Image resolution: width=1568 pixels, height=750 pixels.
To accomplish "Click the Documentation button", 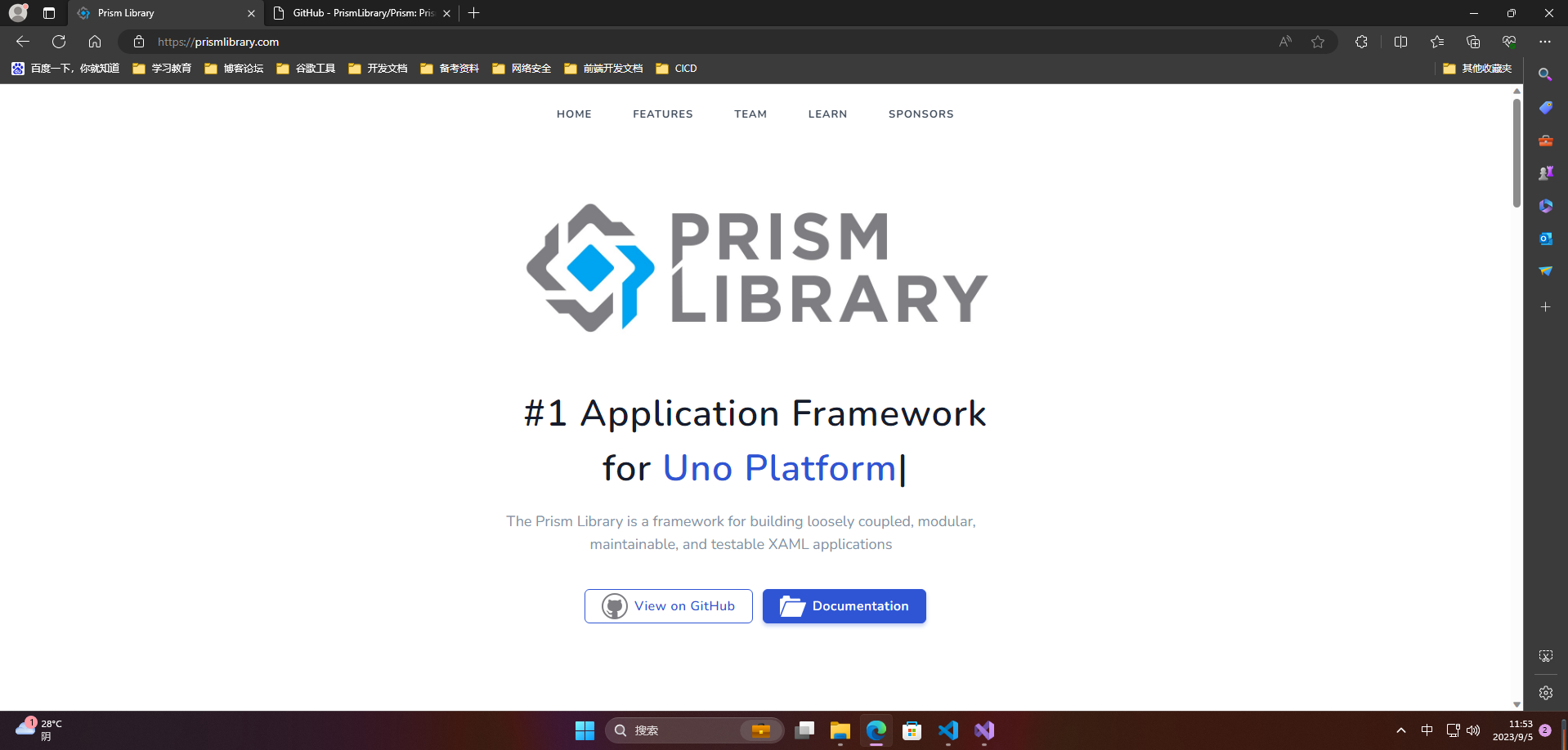I will (x=844, y=606).
